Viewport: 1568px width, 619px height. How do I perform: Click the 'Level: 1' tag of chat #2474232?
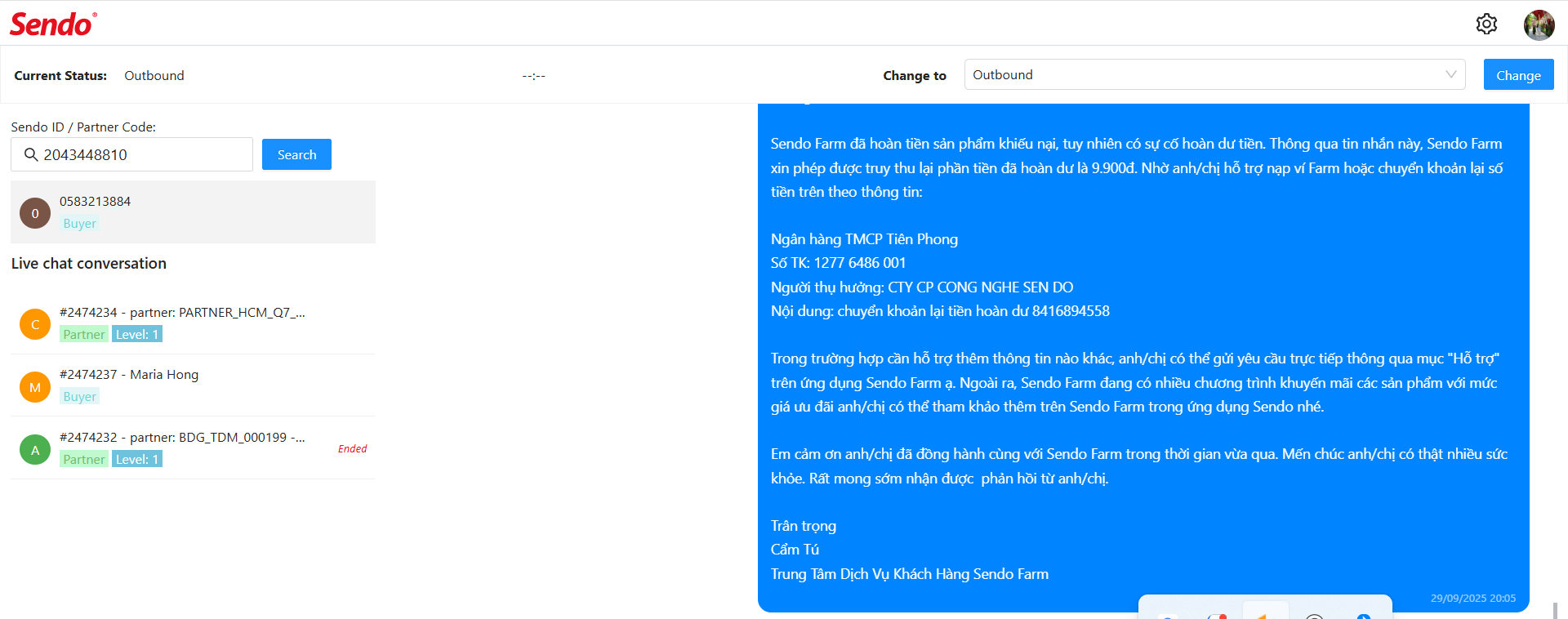pos(137,459)
